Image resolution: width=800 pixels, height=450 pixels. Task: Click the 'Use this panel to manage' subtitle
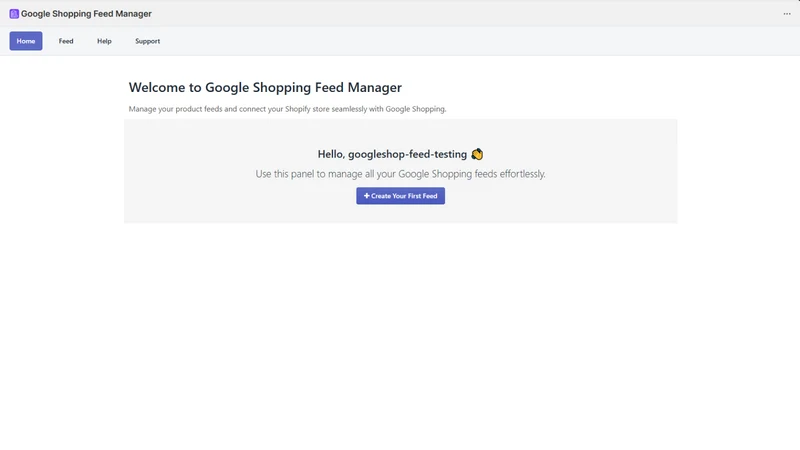tap(401, 174)
